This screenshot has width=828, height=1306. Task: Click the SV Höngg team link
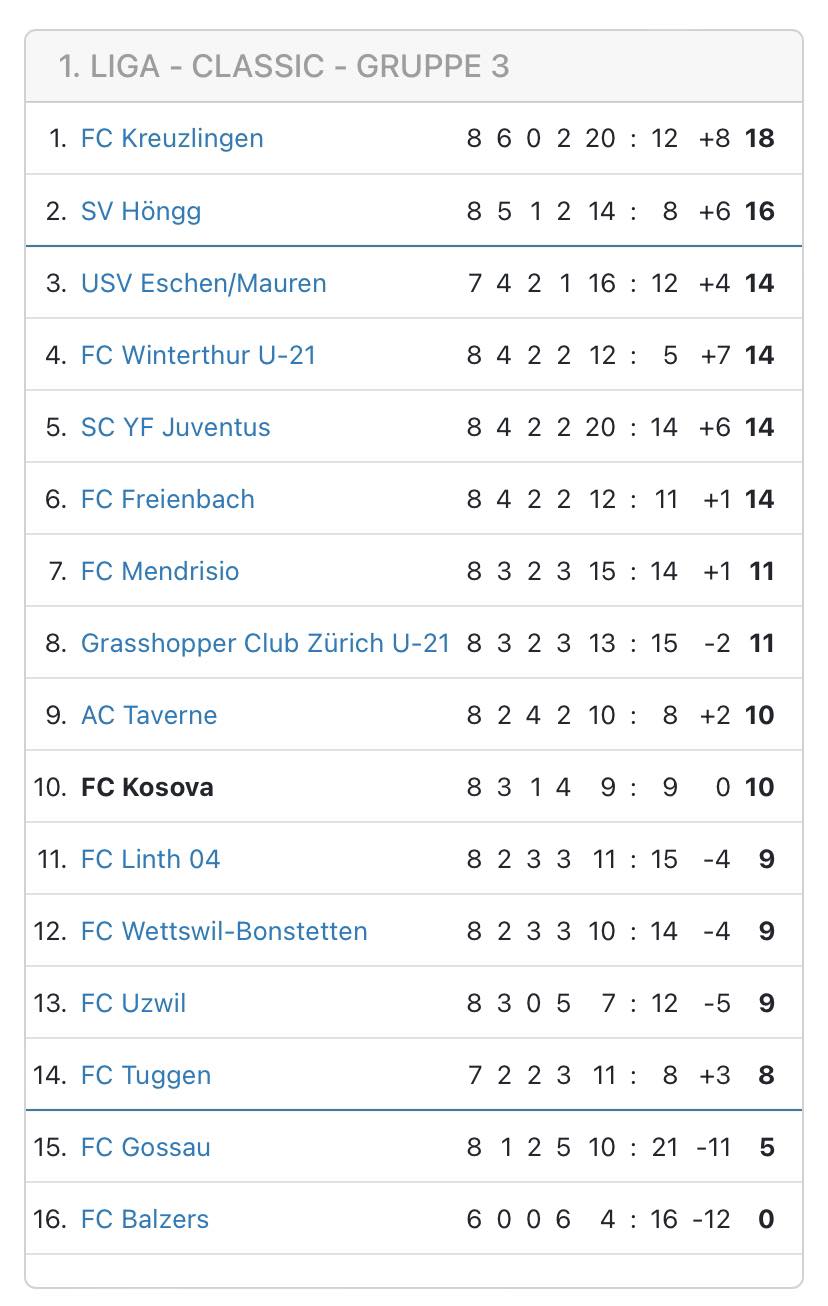(141, 211)
